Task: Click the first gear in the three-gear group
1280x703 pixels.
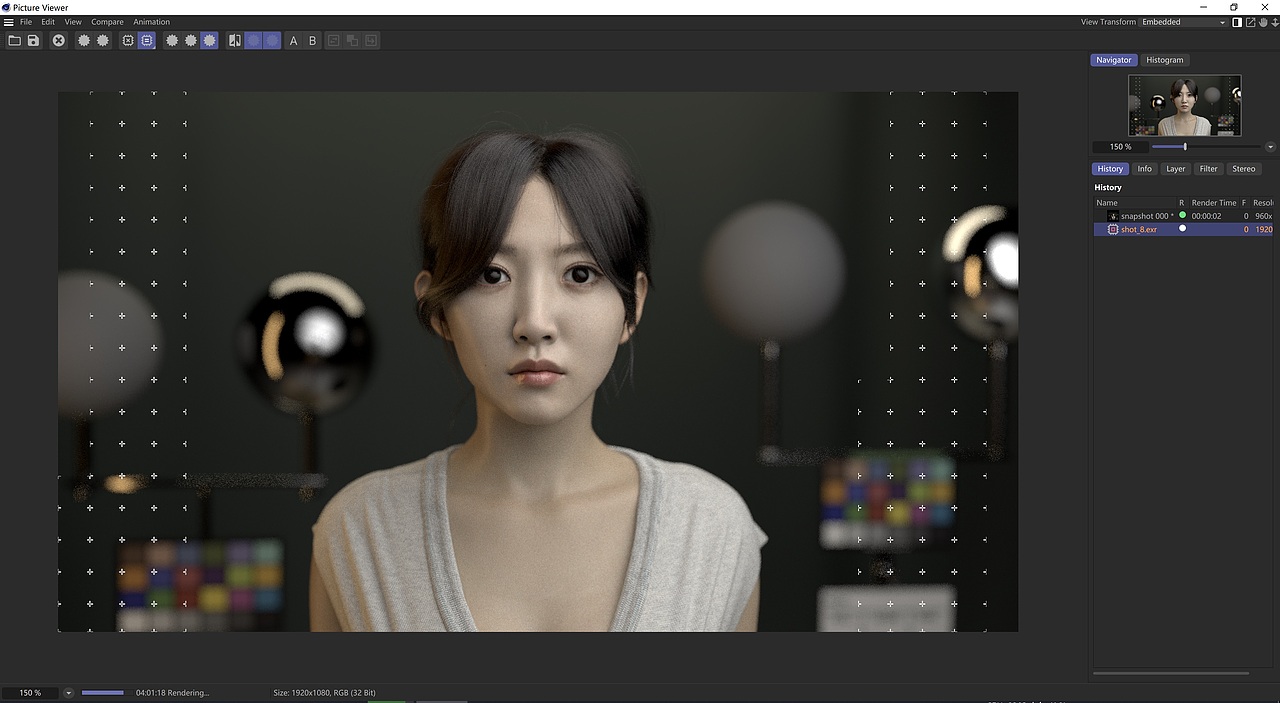Action: tap(172, 41)
